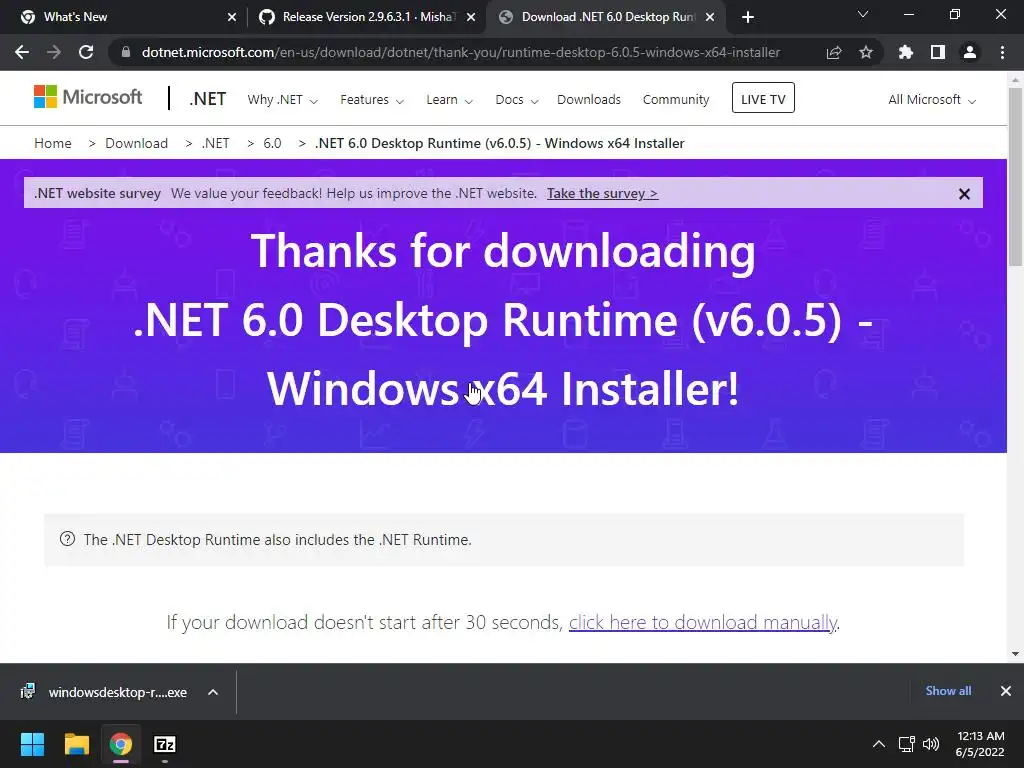1024x768 pixels.
Task: Open the Extensions puzzle icon
Action: tap(905, 52)
